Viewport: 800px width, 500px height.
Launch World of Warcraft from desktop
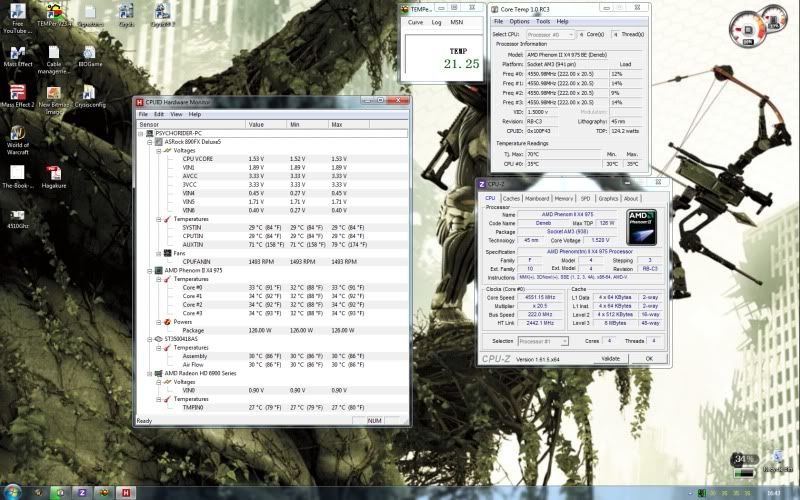(x=17, y=140)
